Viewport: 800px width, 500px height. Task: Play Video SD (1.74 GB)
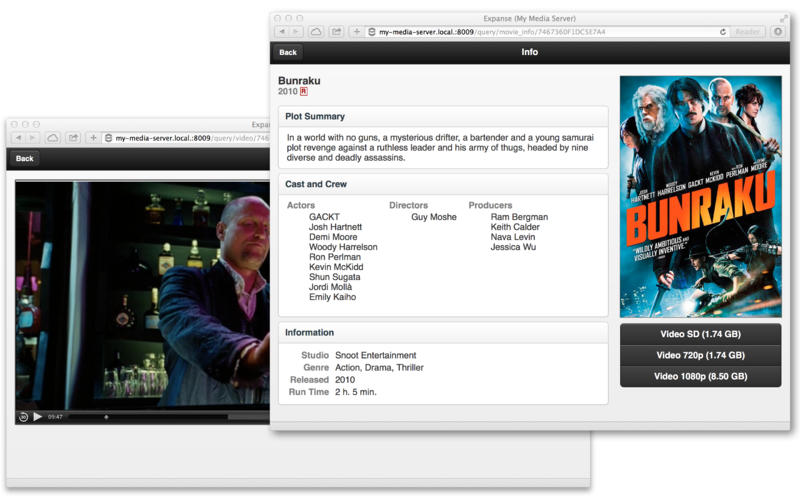click(x=701, y=334)
